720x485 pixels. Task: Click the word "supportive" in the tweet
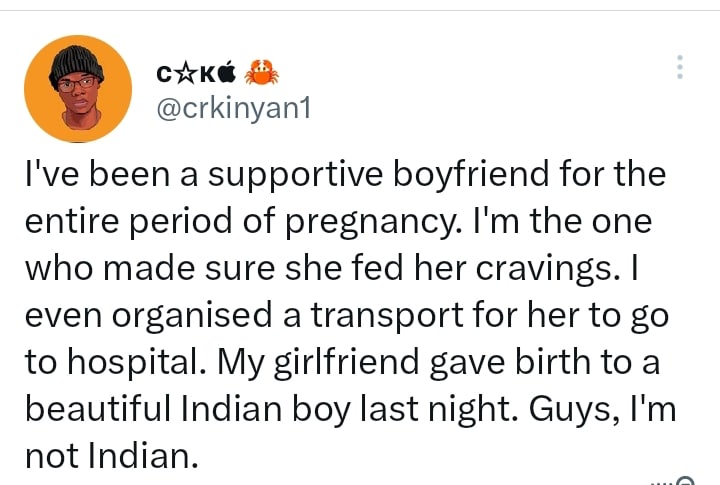click(295, 176)
